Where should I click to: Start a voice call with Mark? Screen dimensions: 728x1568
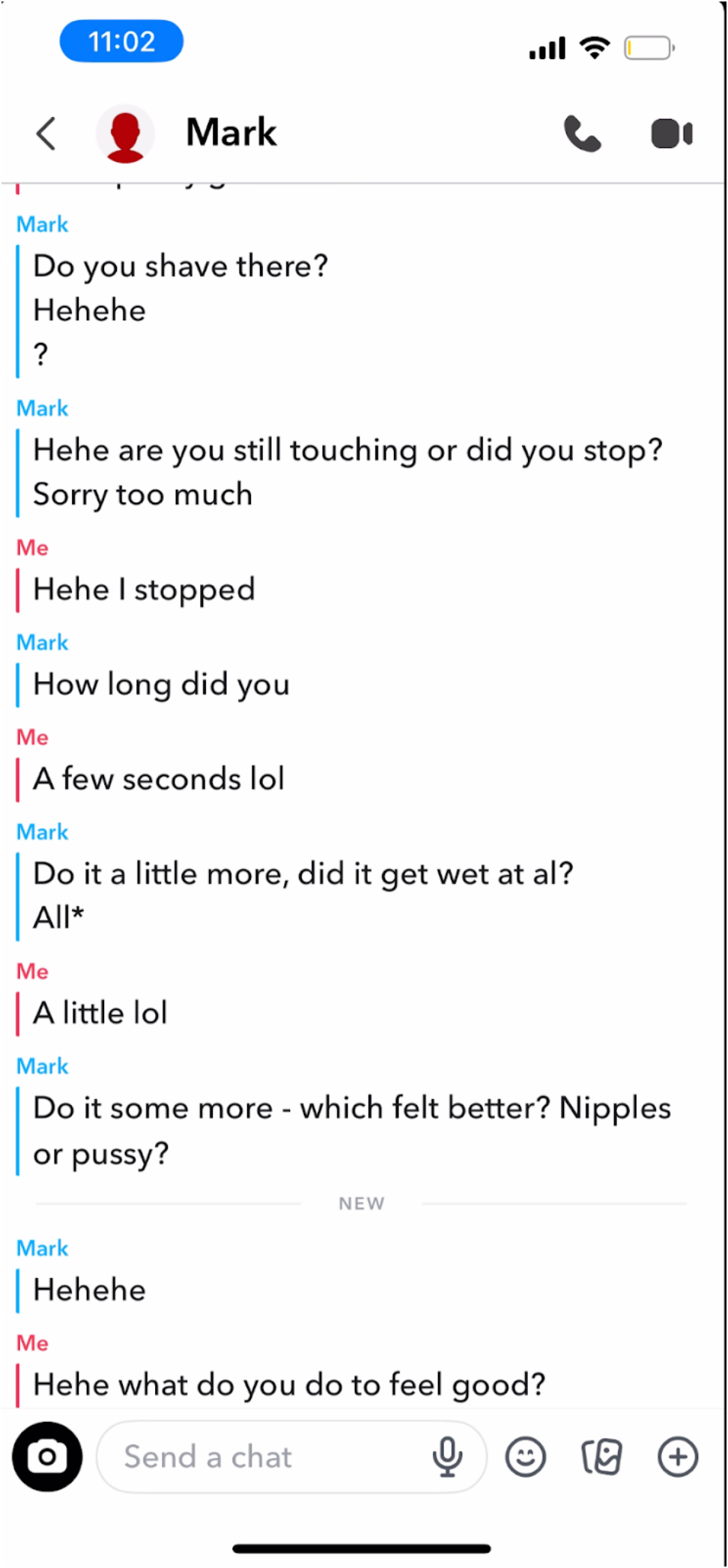[x=582, y=134]
